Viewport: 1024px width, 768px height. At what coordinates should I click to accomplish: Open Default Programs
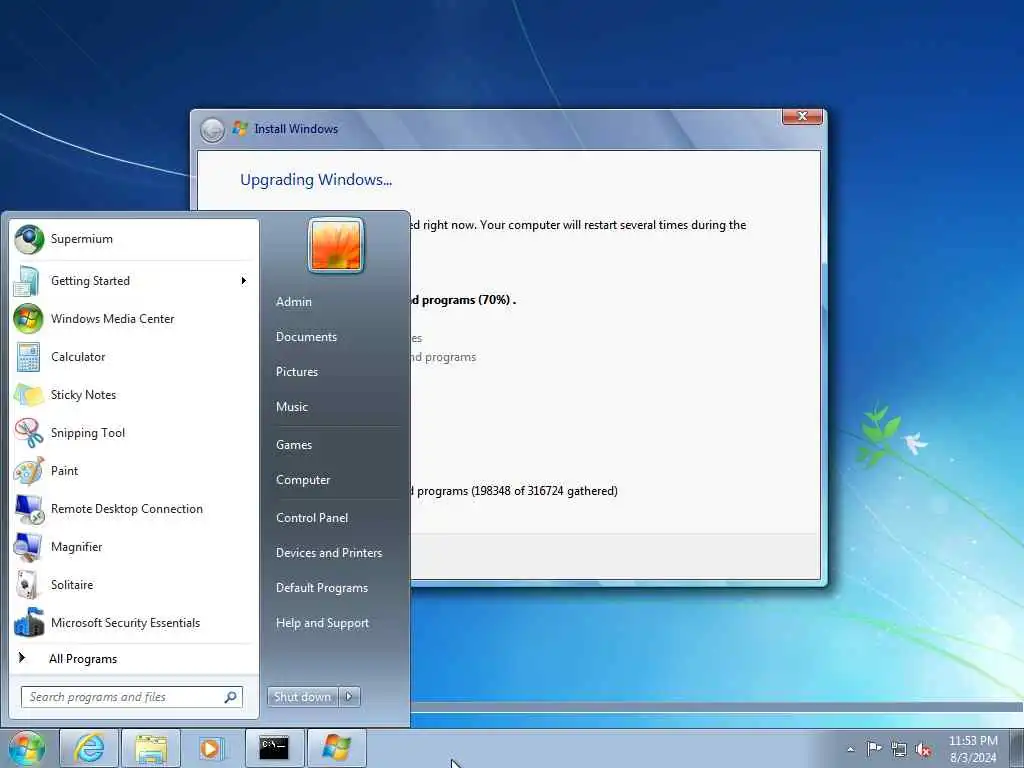[x=322, y=588]
